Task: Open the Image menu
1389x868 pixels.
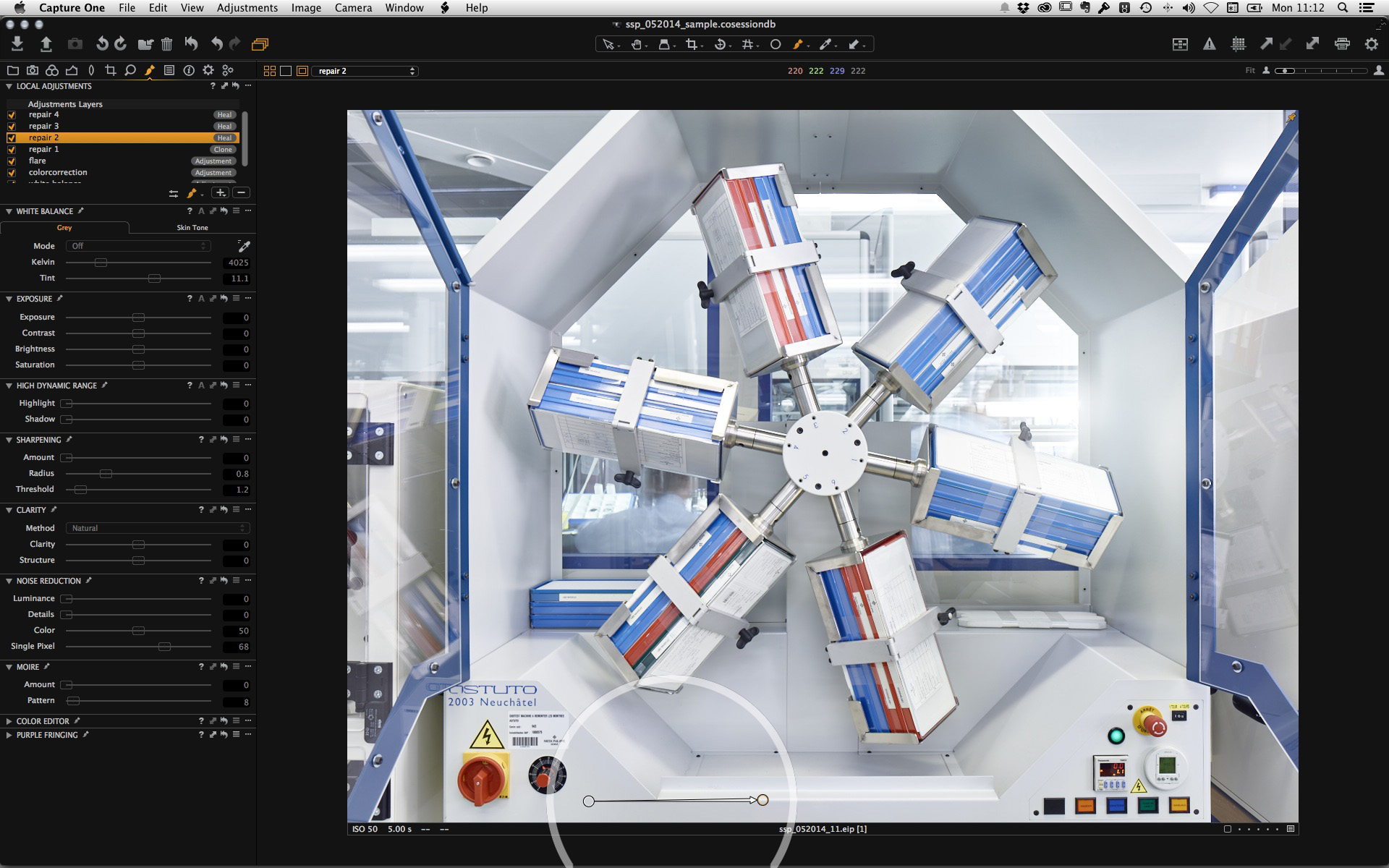Action: click(306, 8)
